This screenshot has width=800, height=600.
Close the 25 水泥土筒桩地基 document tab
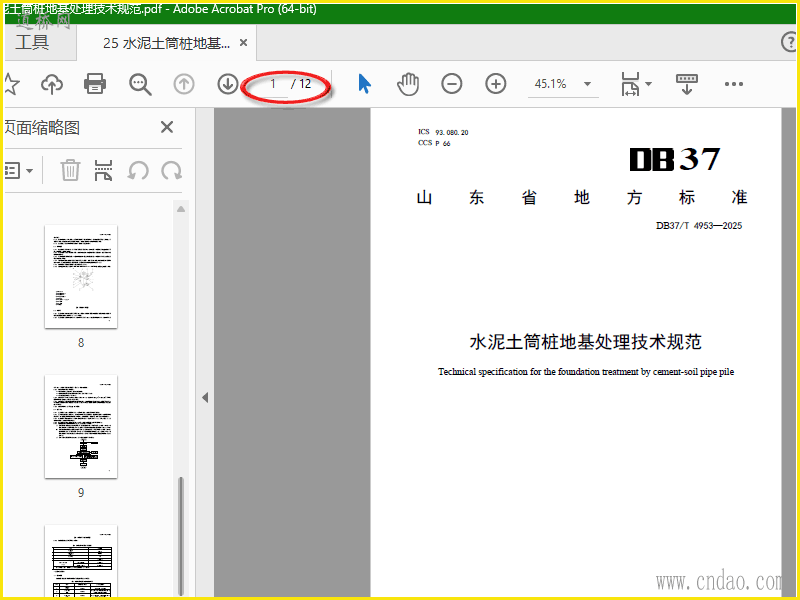pyautogui.click(x=244, y=43)
